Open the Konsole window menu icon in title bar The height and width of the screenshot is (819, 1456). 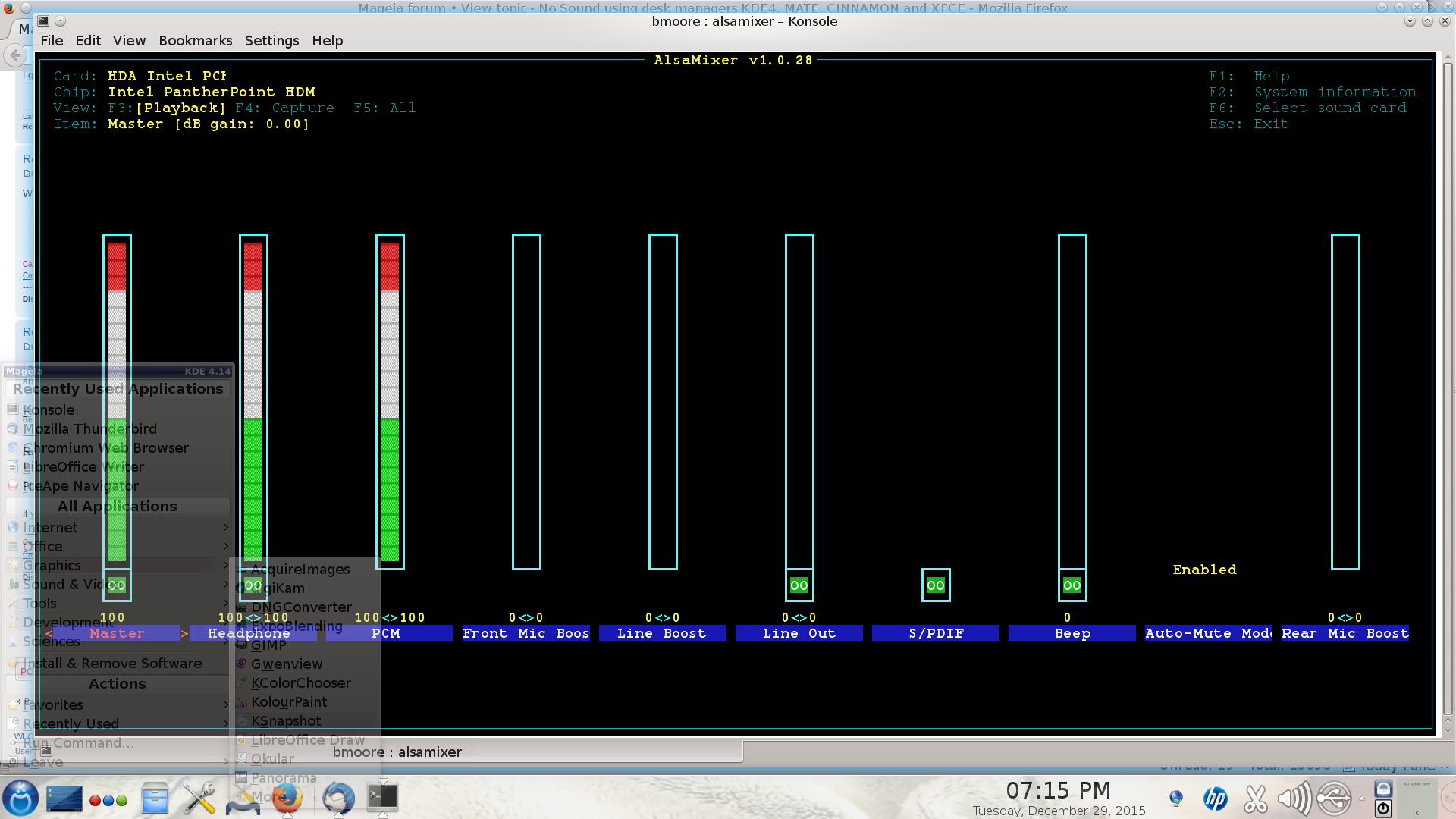pos(44,21)
